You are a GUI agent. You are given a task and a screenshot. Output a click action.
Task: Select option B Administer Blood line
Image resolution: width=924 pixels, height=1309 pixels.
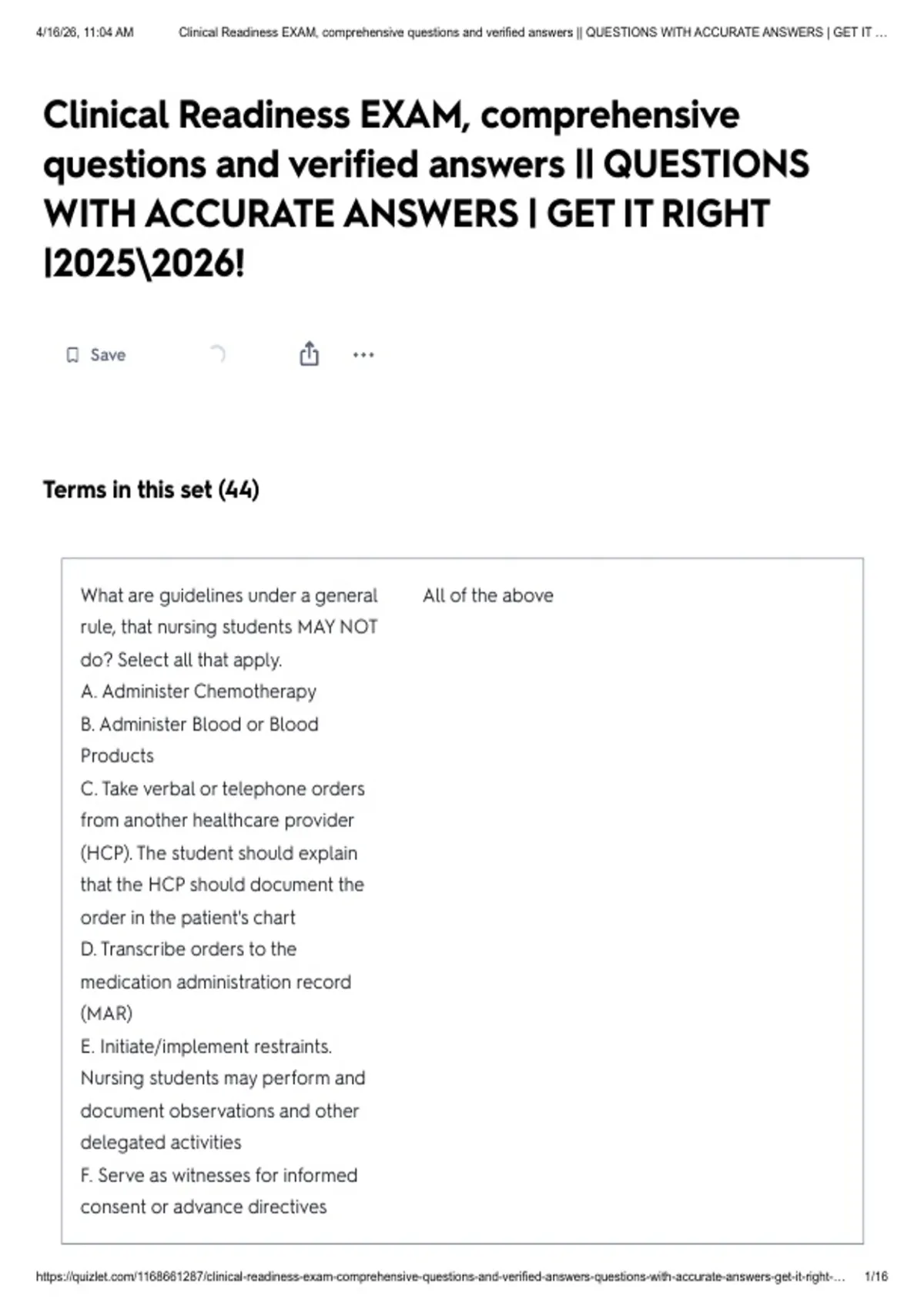199,725
